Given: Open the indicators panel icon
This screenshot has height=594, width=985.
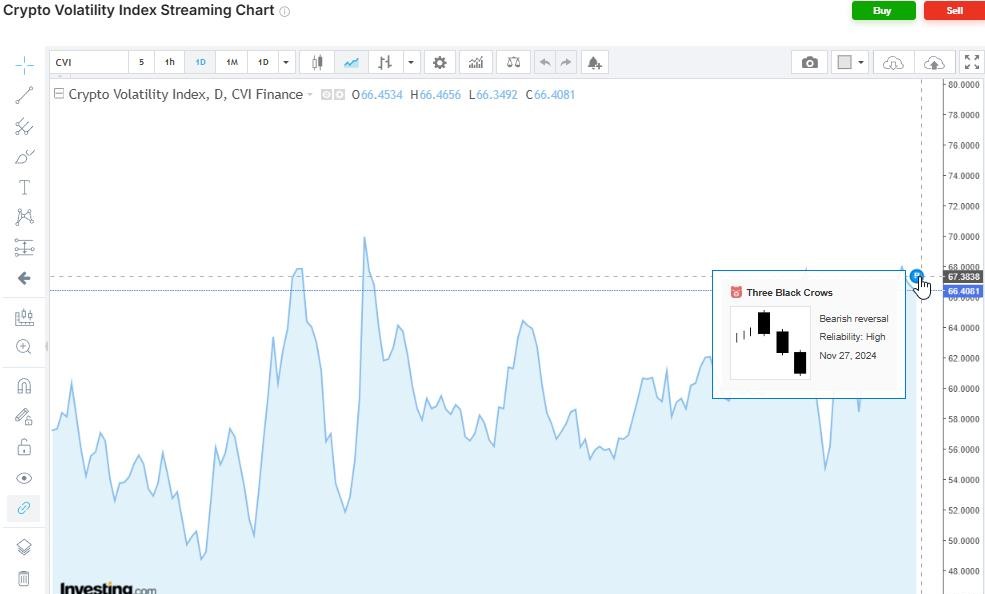Looking at the screenshot, I should (475, 62).
